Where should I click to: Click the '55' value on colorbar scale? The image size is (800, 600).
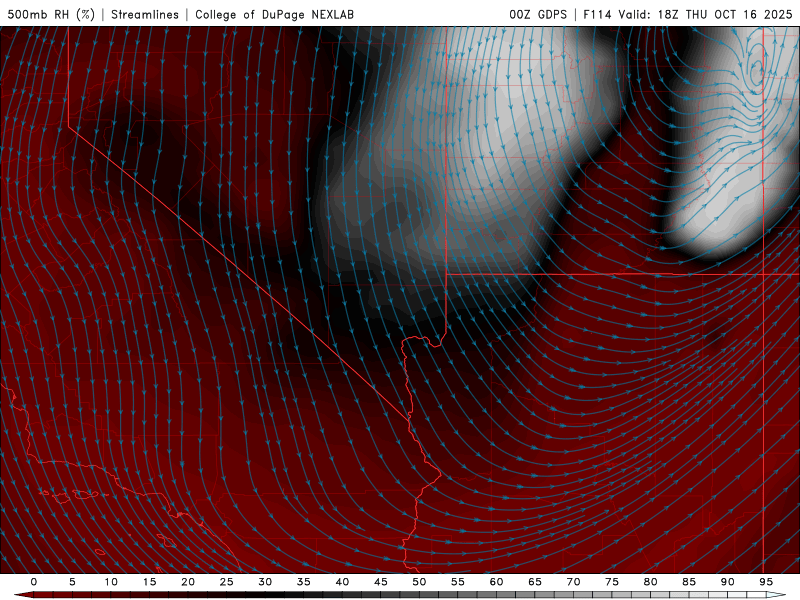pyautogui.click(x=458, y=582)
